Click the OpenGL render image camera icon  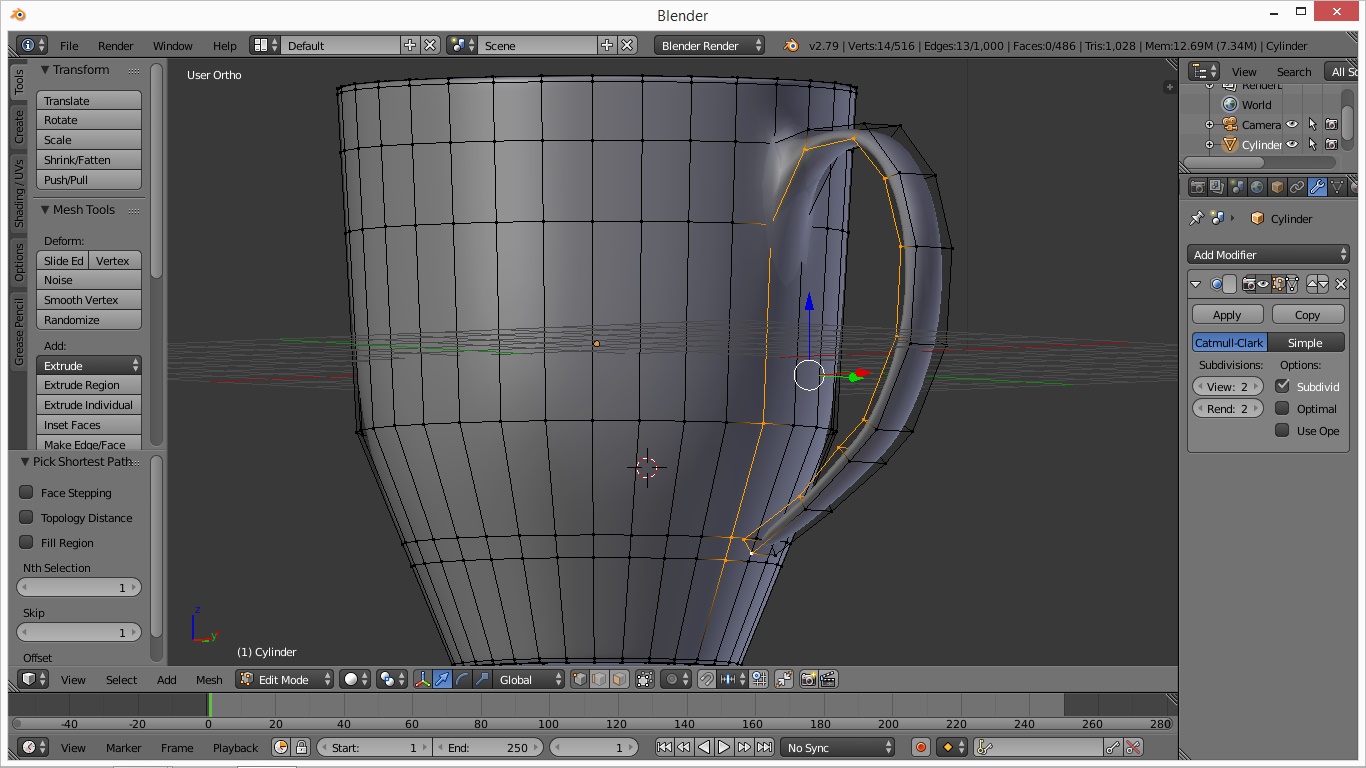pyautogui.click(x=807, y=679)
